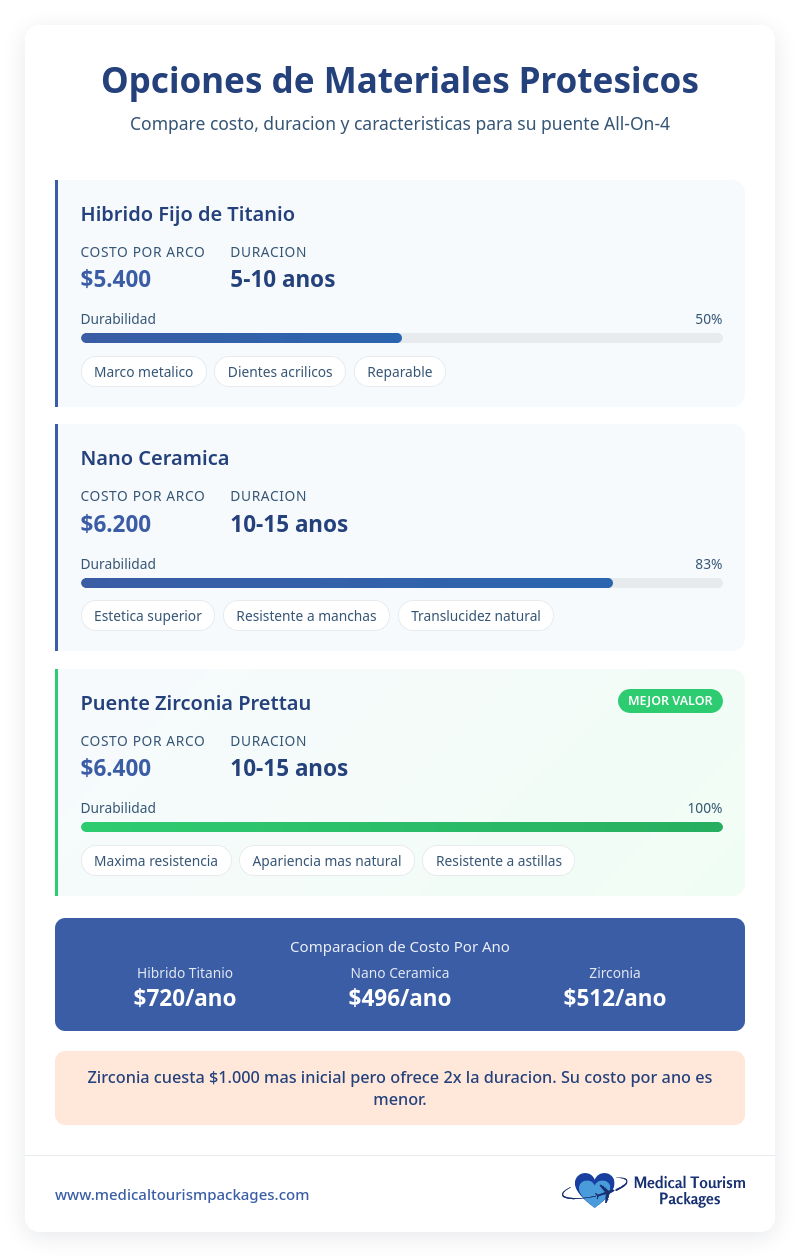
Task: Select the Estetica superior tag
Action: click(x=147, y=616)
